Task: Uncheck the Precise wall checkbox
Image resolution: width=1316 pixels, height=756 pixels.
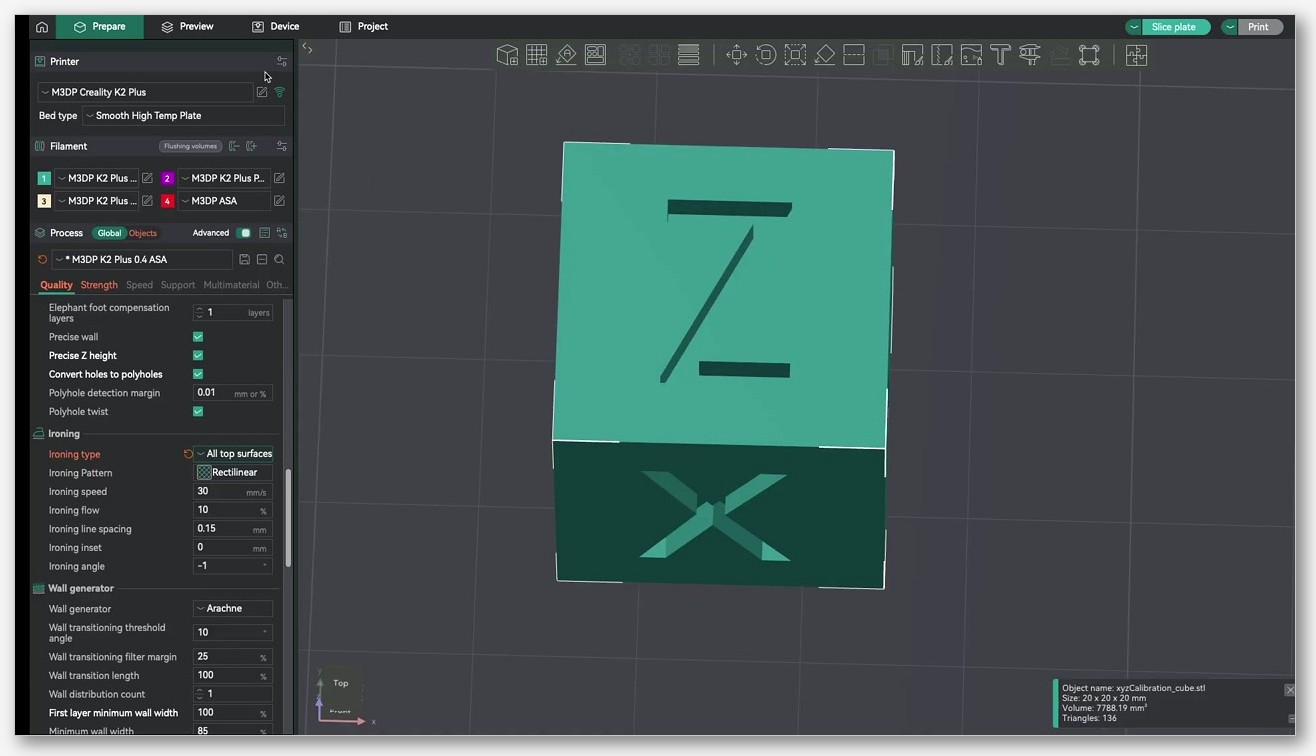Action: click(198, 337)
